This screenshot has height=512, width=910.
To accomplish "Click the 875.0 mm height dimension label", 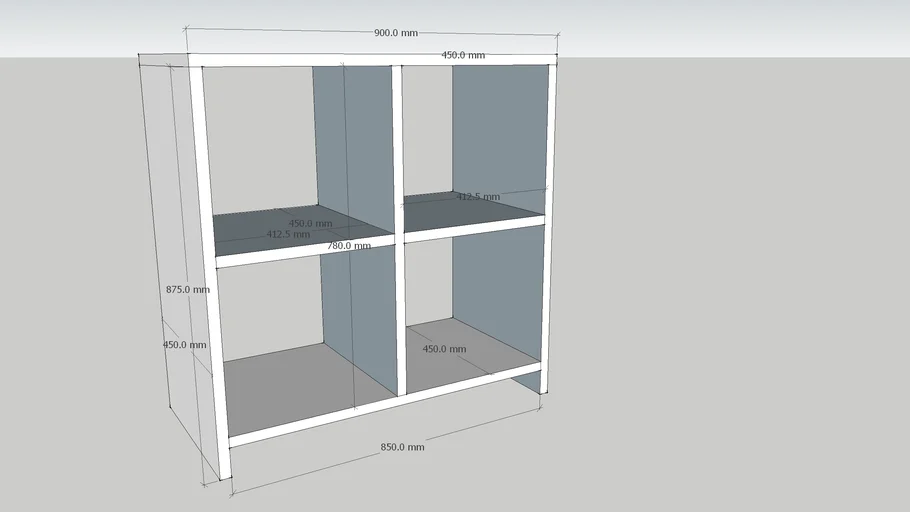I will [188, 290].
